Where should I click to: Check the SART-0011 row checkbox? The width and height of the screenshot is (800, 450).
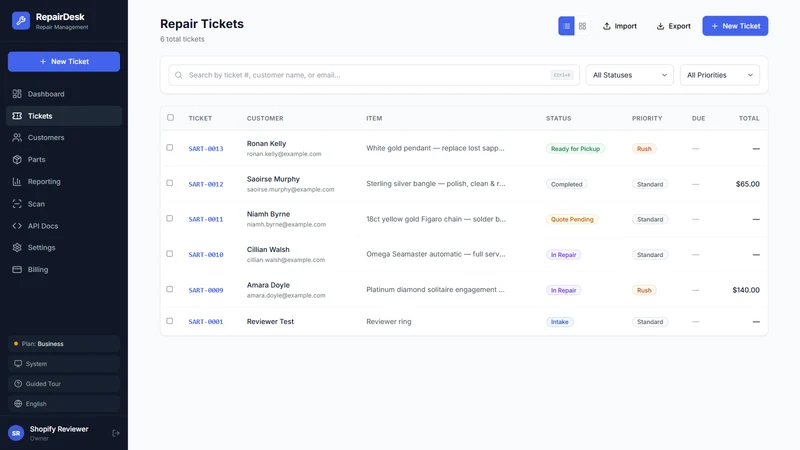169,218
